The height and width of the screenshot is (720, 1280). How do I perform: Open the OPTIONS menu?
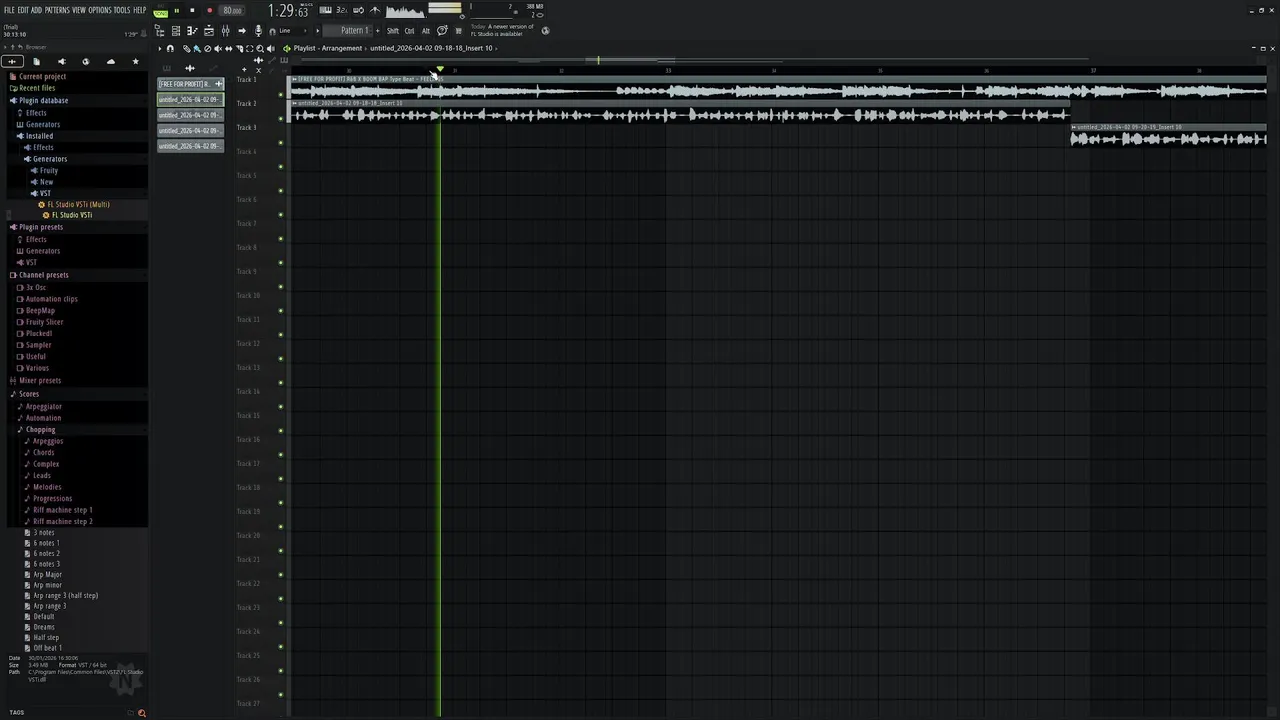100,10
